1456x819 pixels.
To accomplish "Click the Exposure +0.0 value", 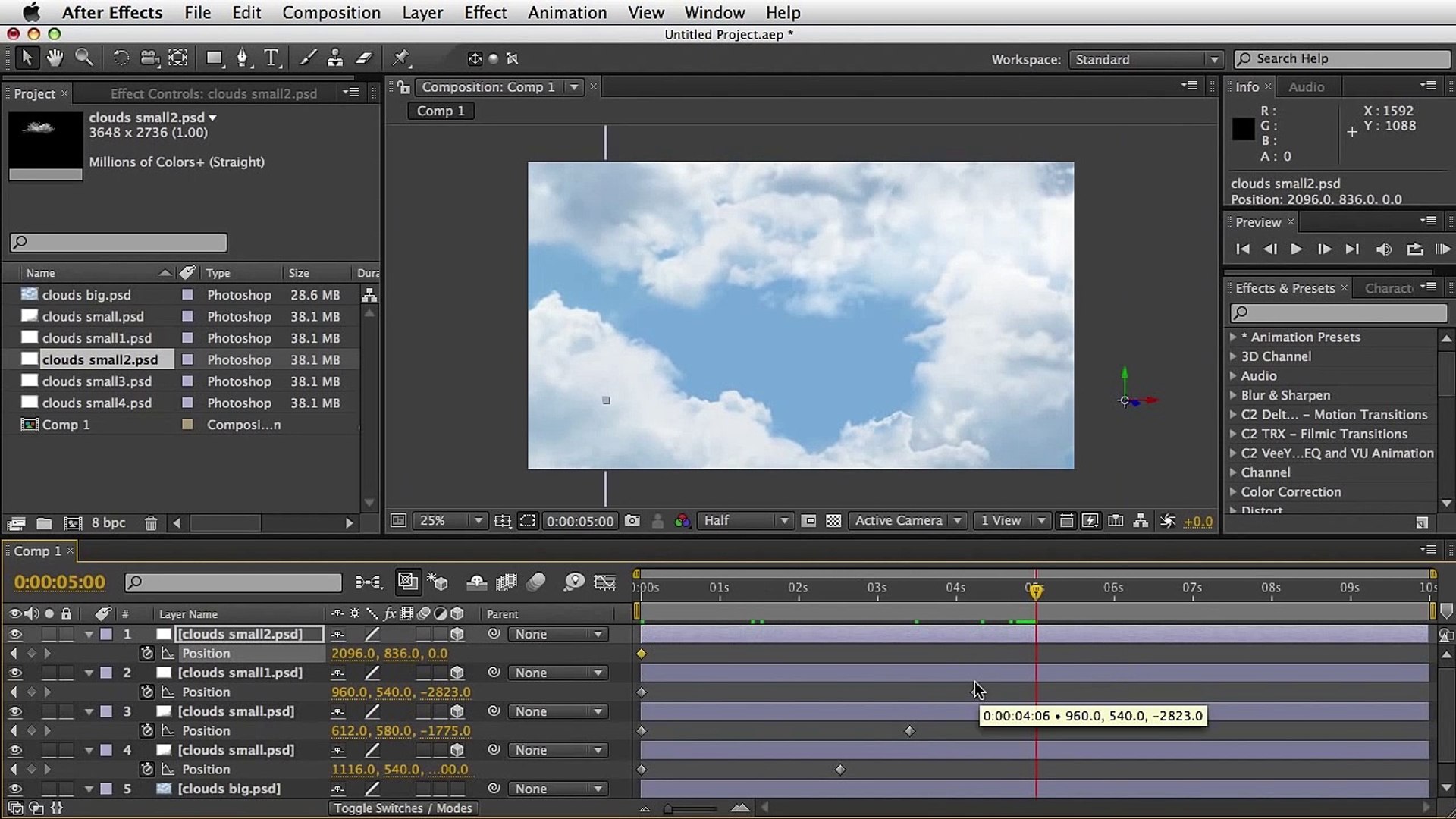I will 1198,522.
